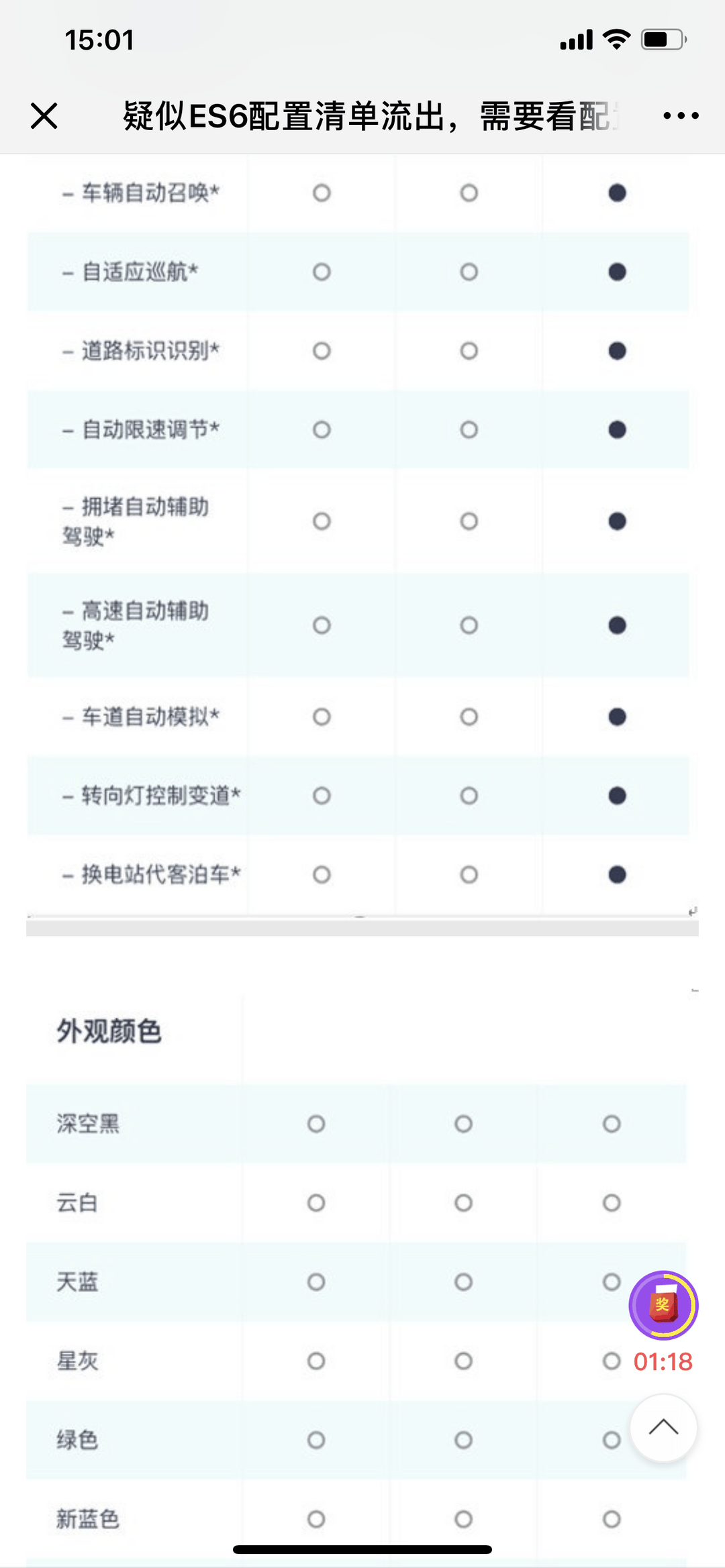
Task: Close the article with the X icon
Action: click(44, 116)
